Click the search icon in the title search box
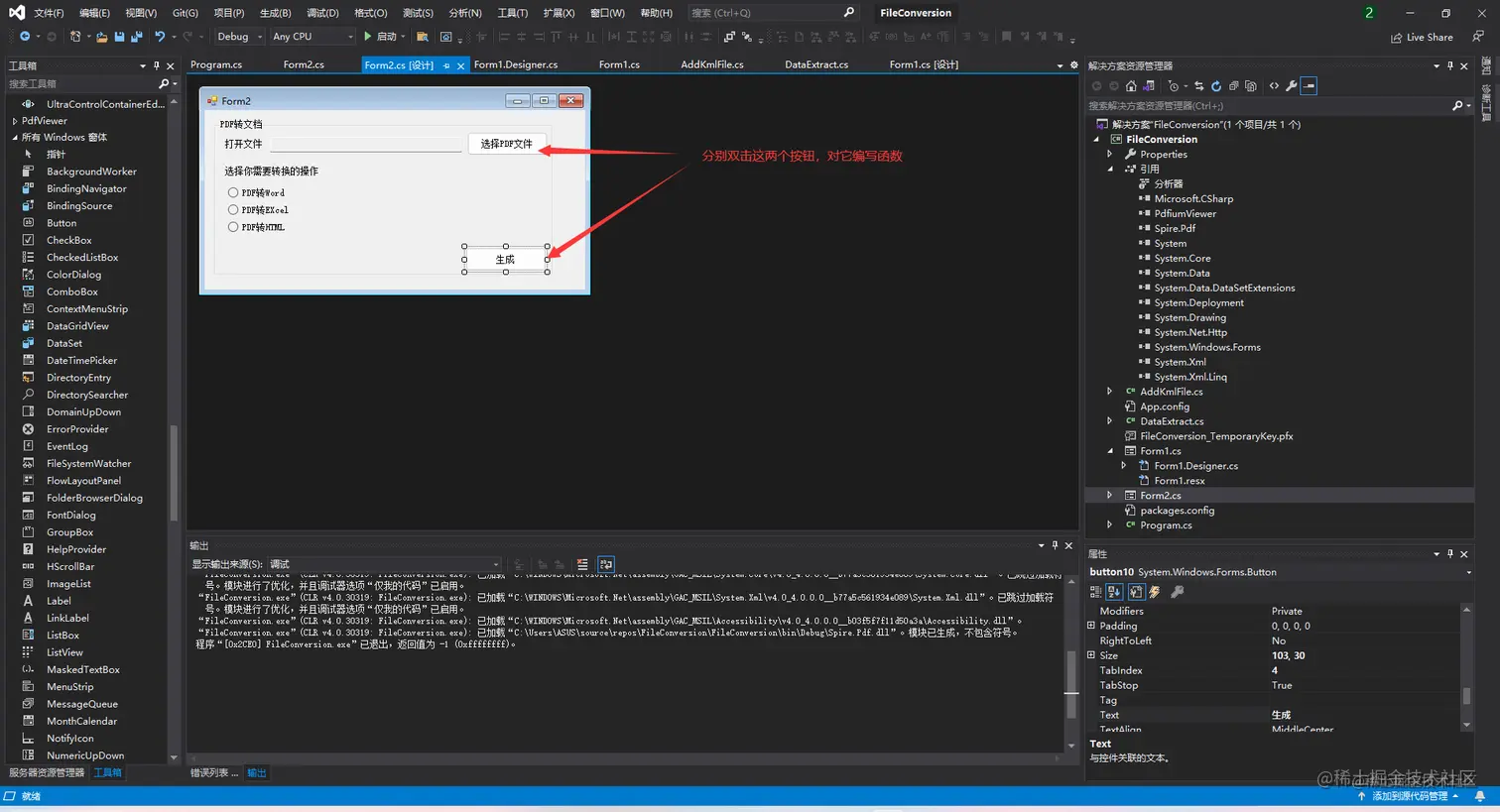The width and height of the screenshot is (1500, 812). click(848, 13)
